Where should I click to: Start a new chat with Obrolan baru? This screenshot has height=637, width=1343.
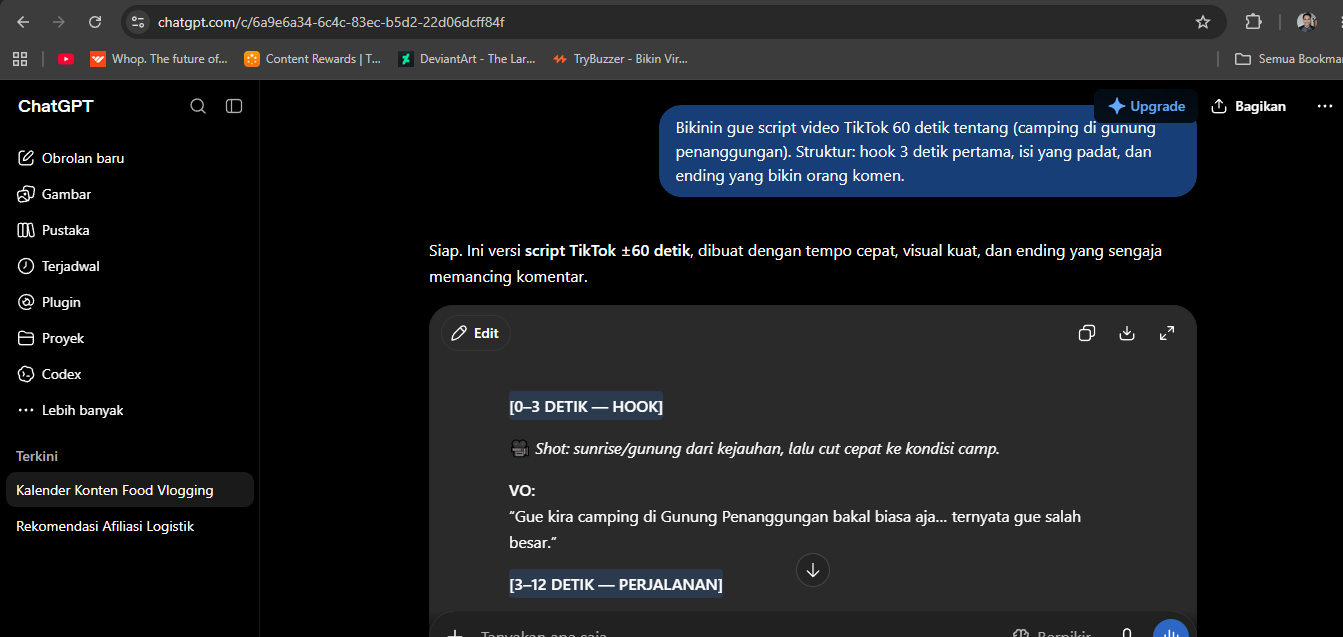130,158
